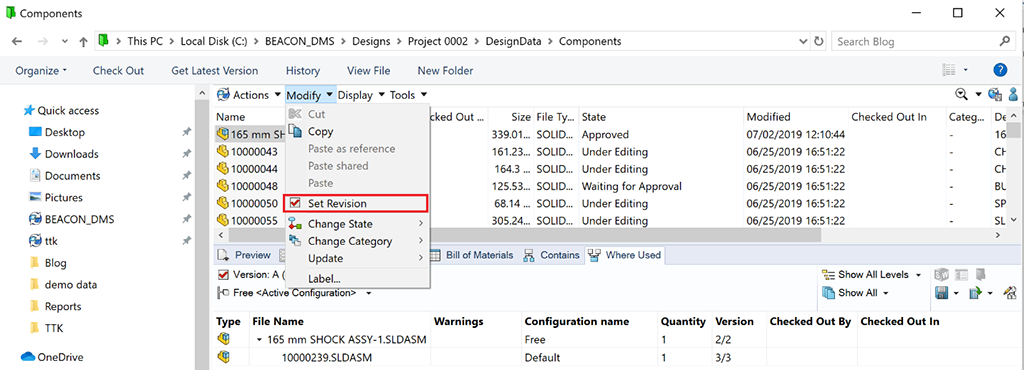Open the Update submenu
Image resolution: width=1024 pixels, height=370 pixels.
pyautogui.click(x=356, y=258)
